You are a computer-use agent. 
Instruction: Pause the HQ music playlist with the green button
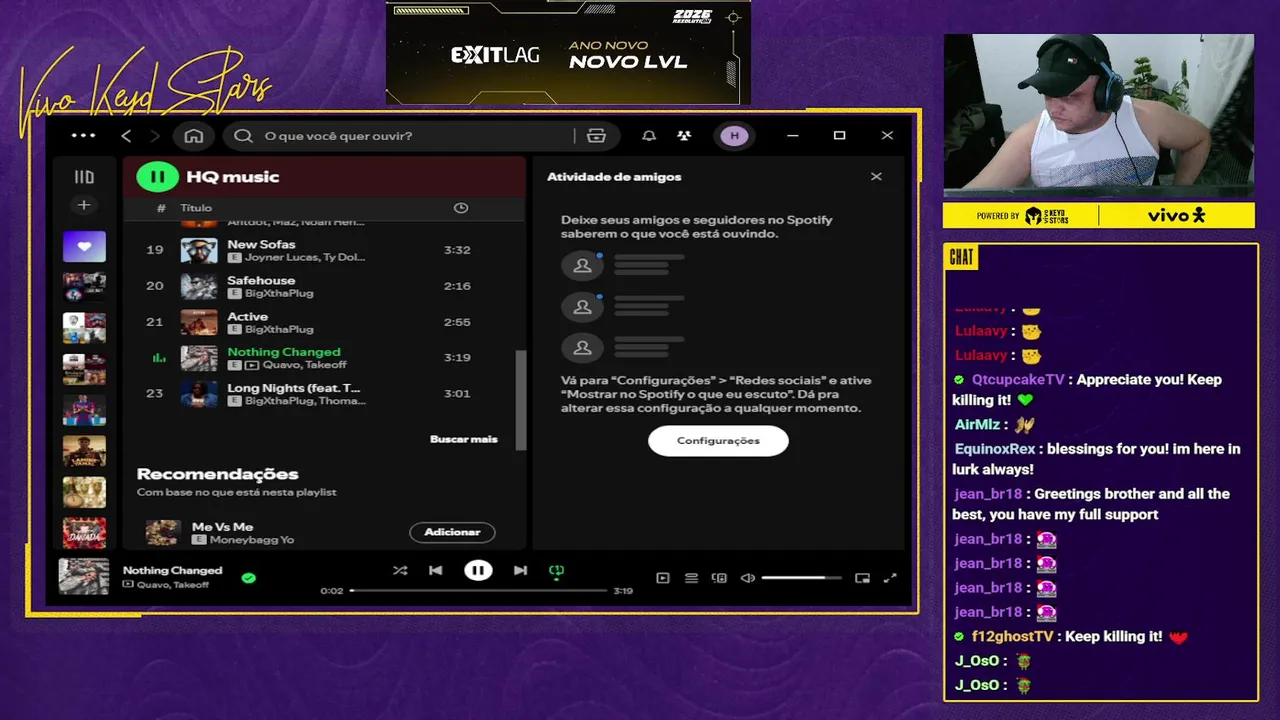(157, 177)
